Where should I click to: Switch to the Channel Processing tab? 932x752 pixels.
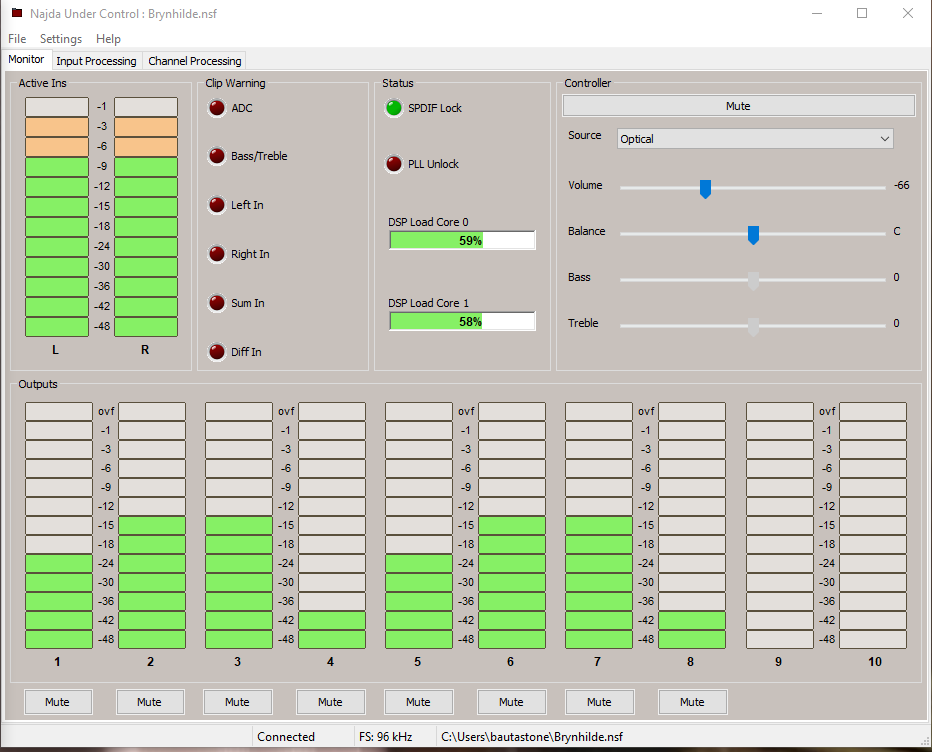pyautogui.click(x=195, y=61)
